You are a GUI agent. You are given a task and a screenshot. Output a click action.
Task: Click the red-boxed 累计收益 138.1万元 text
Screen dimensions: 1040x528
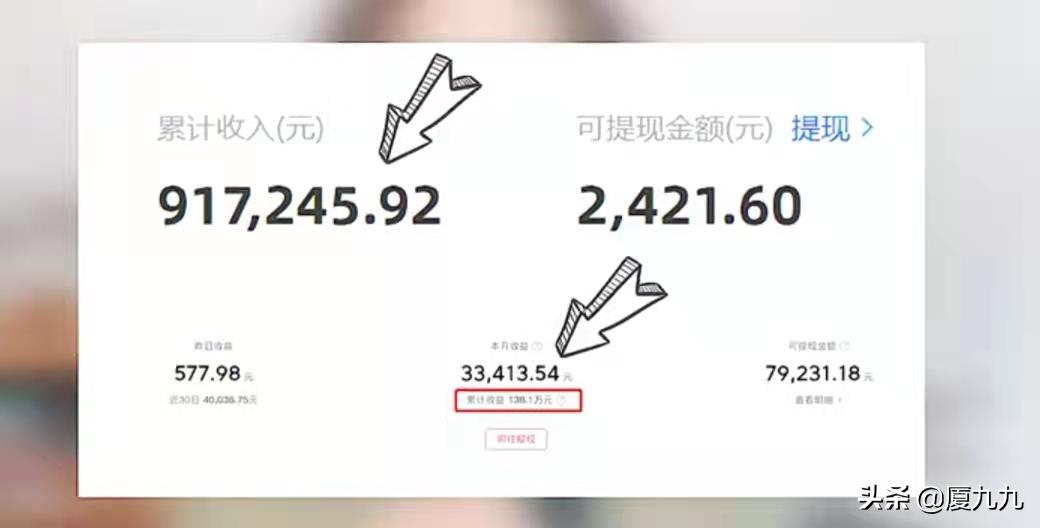(x=509, y=400)
